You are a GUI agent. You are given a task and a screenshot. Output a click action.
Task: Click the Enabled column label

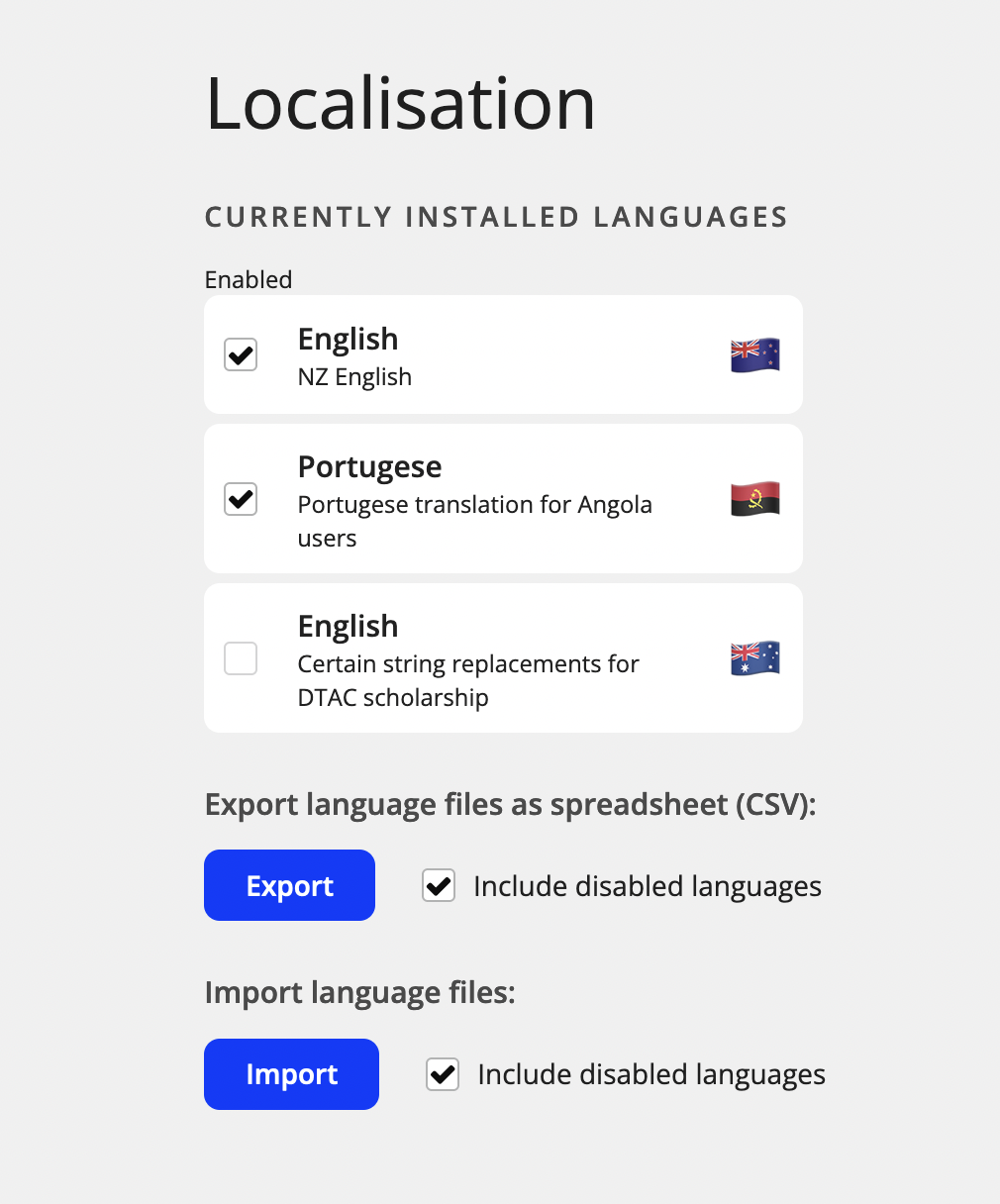248,279
